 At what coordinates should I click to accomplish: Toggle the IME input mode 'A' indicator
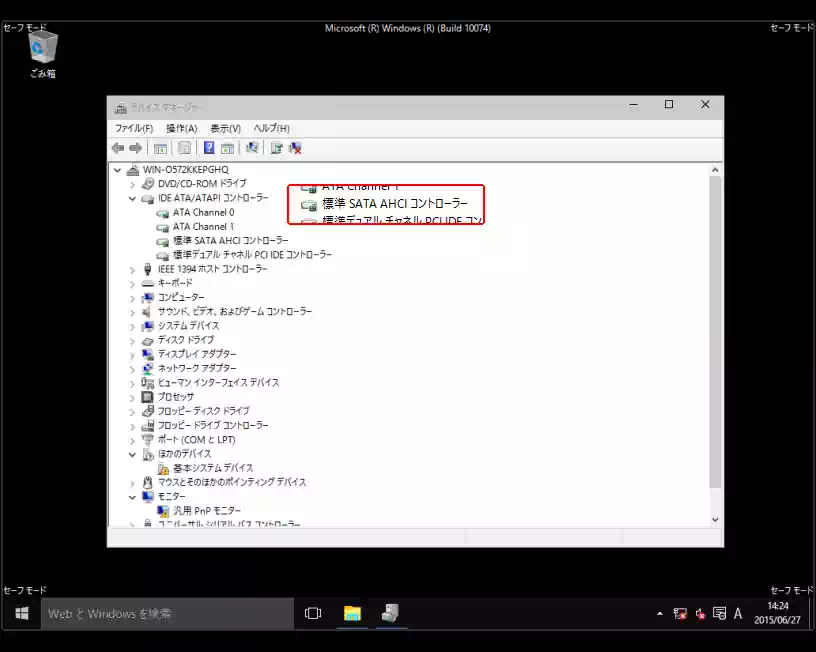coord(738,614)
